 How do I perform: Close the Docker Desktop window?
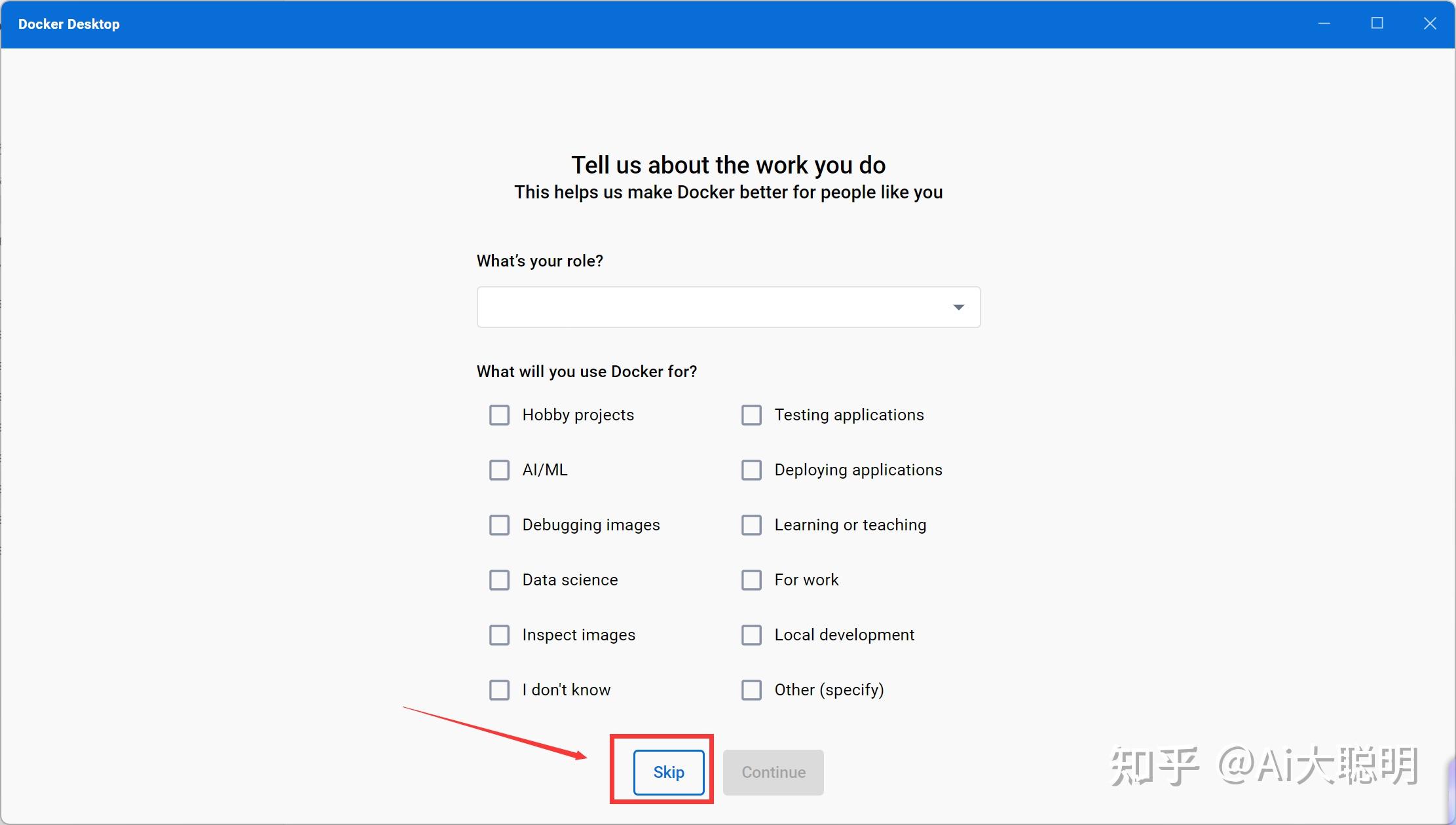tap(1430, 24)
